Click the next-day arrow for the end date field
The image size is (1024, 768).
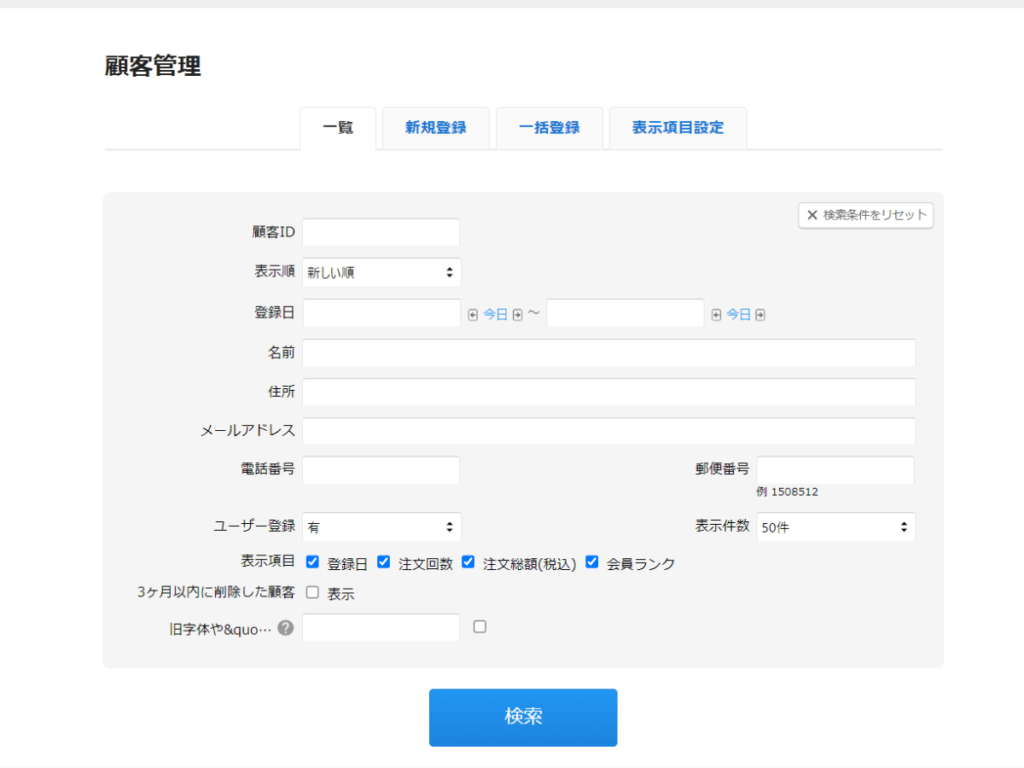pos(760,314)
